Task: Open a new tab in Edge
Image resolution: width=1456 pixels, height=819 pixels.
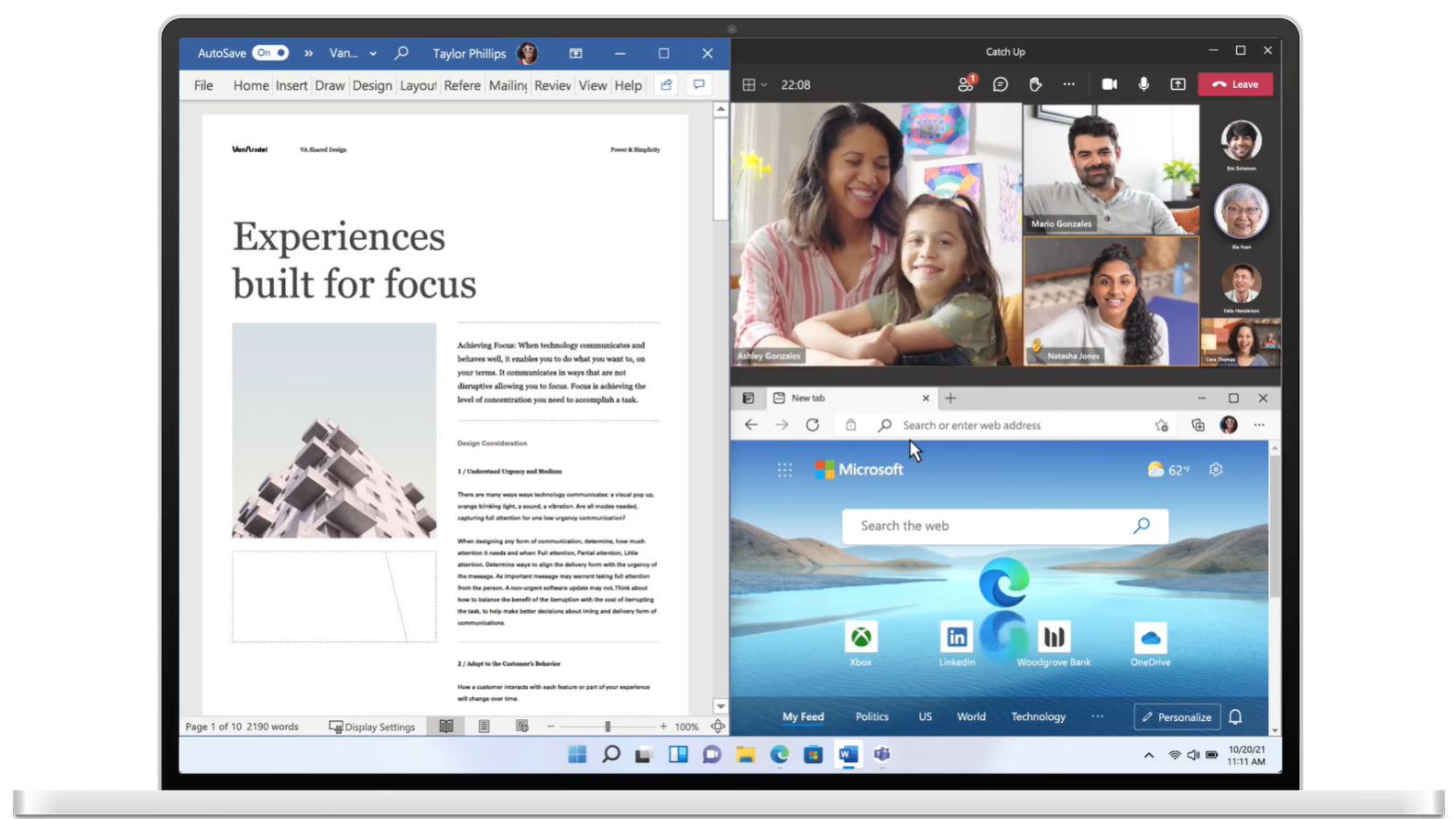Action: pos(950,398)
